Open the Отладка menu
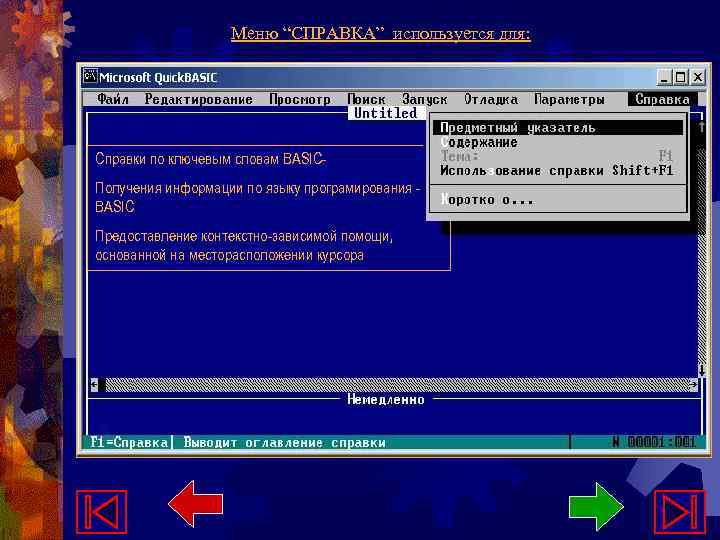Screen dimensions: 720x540 491,99
